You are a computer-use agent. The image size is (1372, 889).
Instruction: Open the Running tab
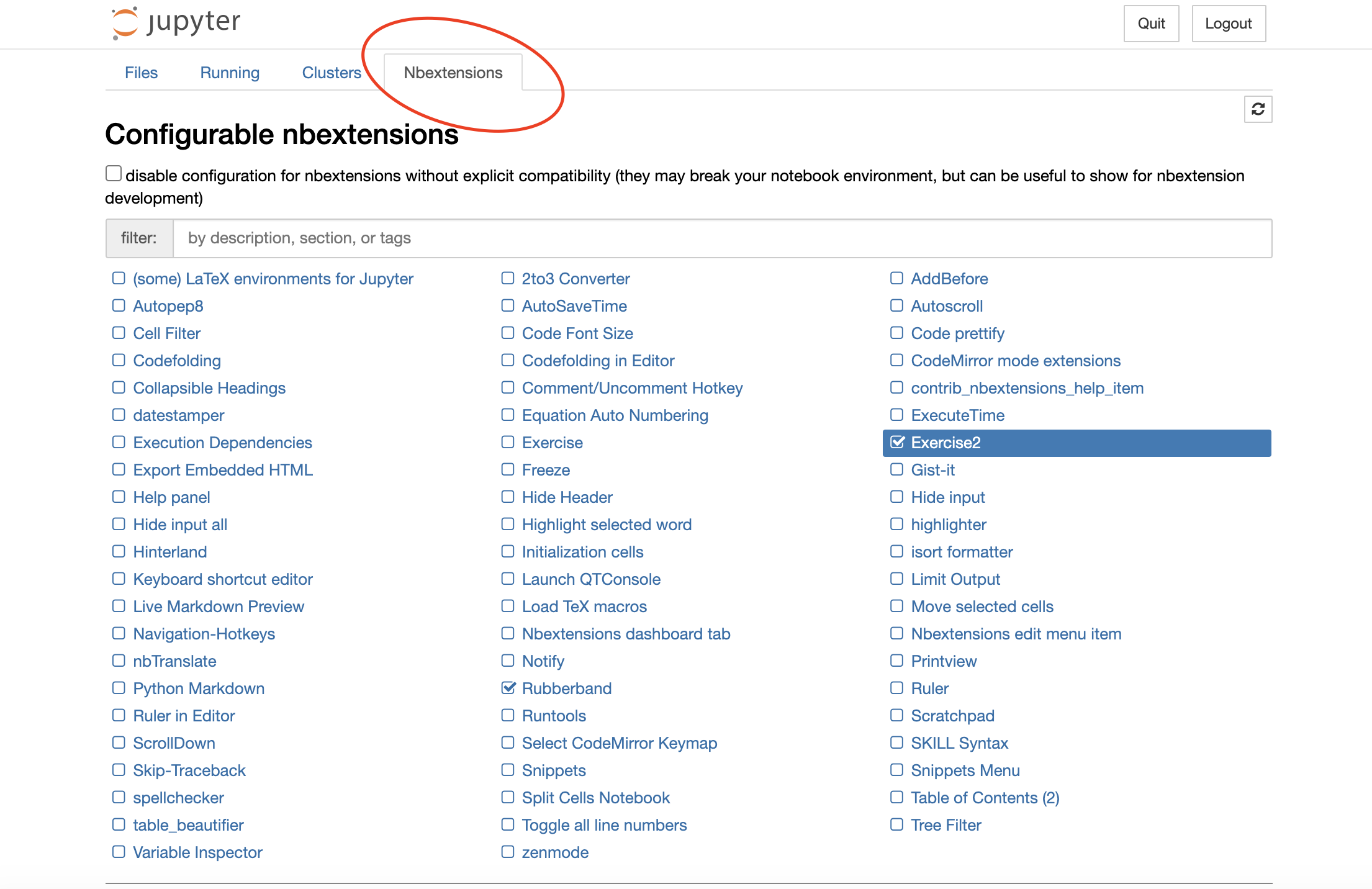[230, 73]
